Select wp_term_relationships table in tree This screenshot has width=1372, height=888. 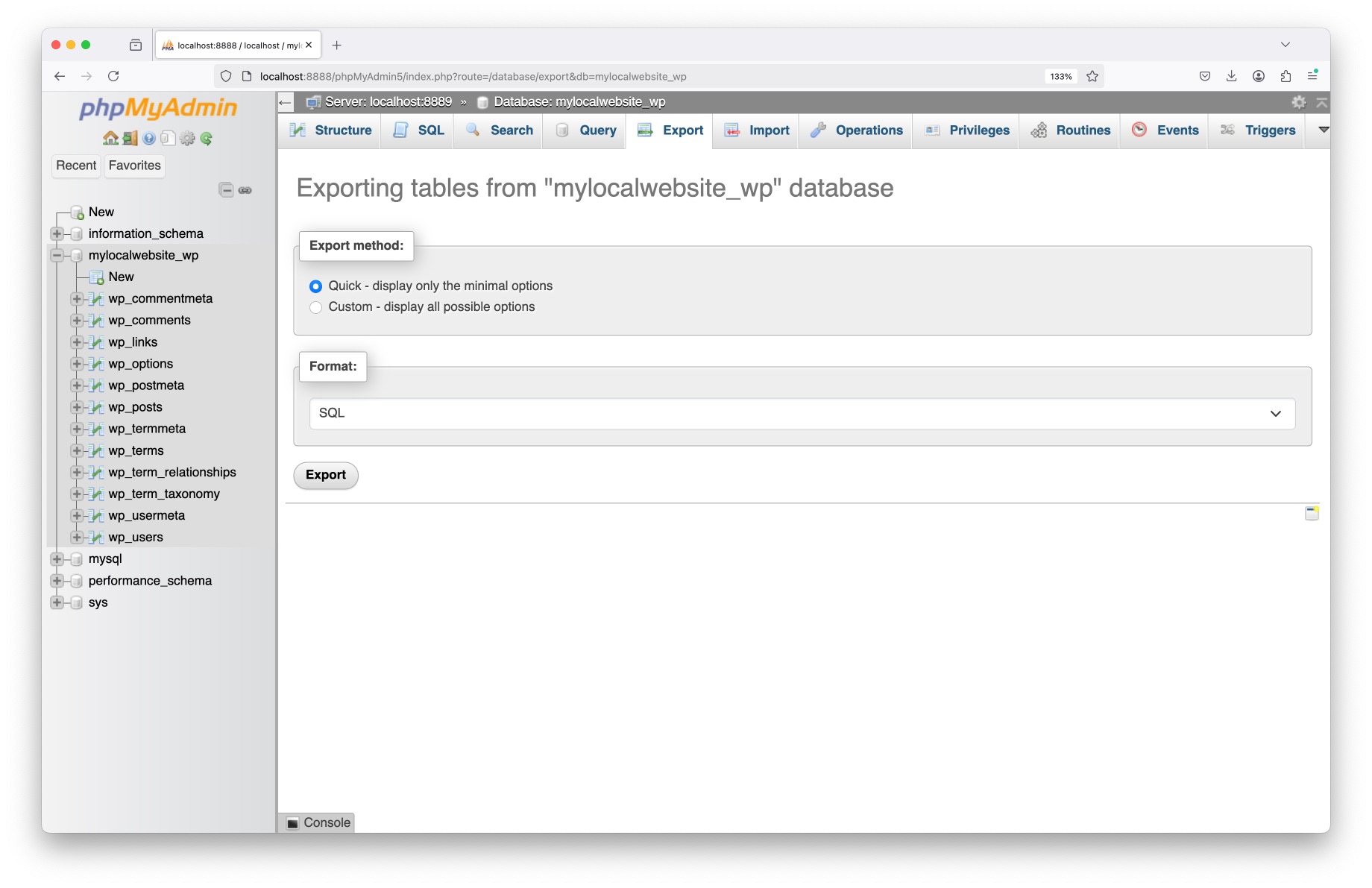coord(171,473)
